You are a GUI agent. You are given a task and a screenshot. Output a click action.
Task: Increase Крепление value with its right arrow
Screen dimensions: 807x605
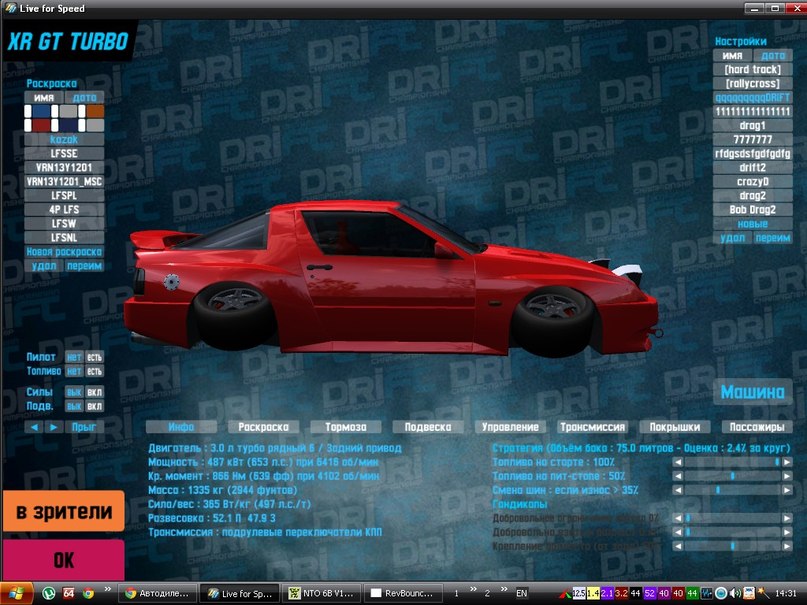(x=787, y=546)
